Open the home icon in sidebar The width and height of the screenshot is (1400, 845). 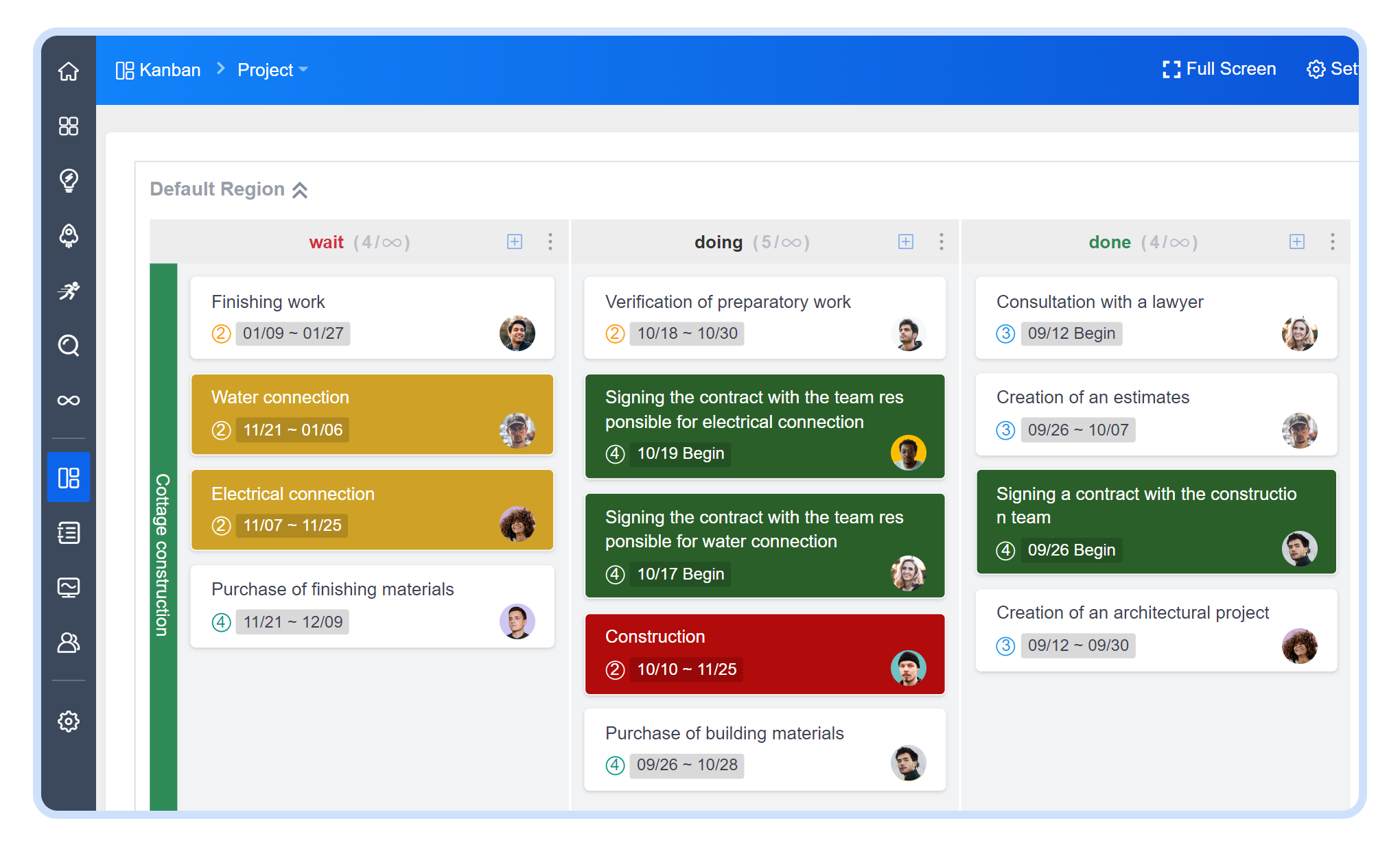click(69, 71)
